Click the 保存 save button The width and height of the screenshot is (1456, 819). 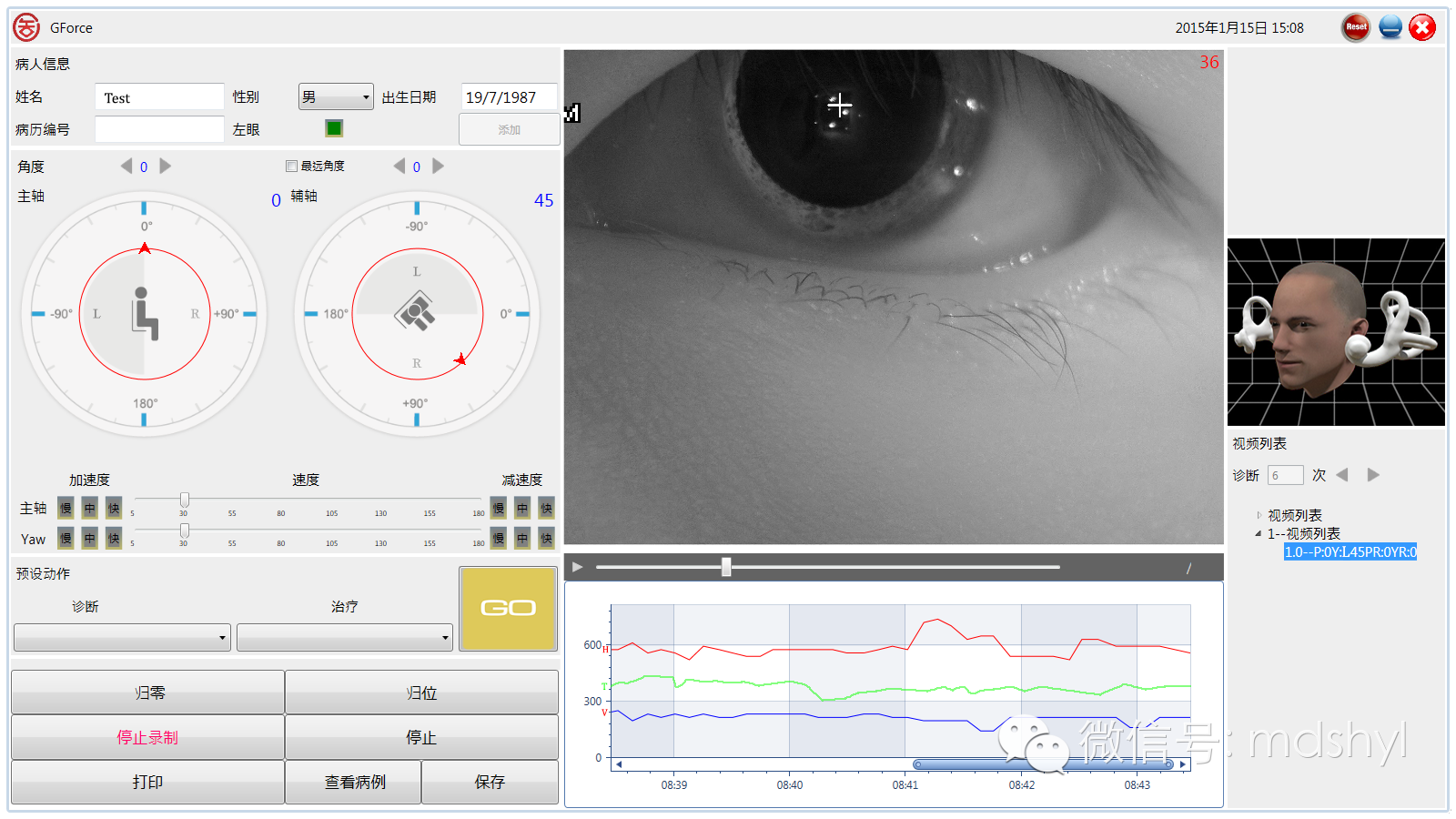490,782
